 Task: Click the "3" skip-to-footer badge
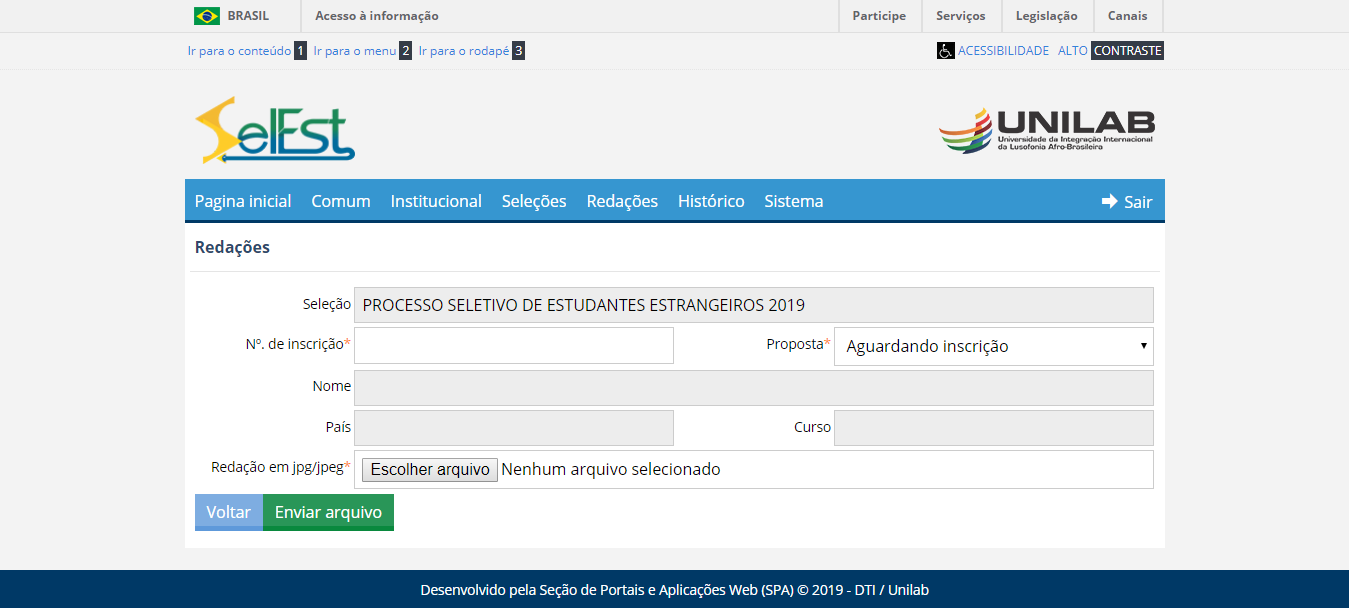(517, 50)
